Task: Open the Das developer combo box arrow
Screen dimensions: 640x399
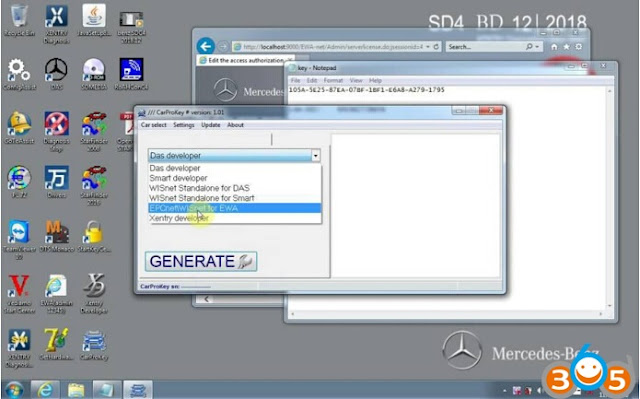Action: click(x=315, y=155)
